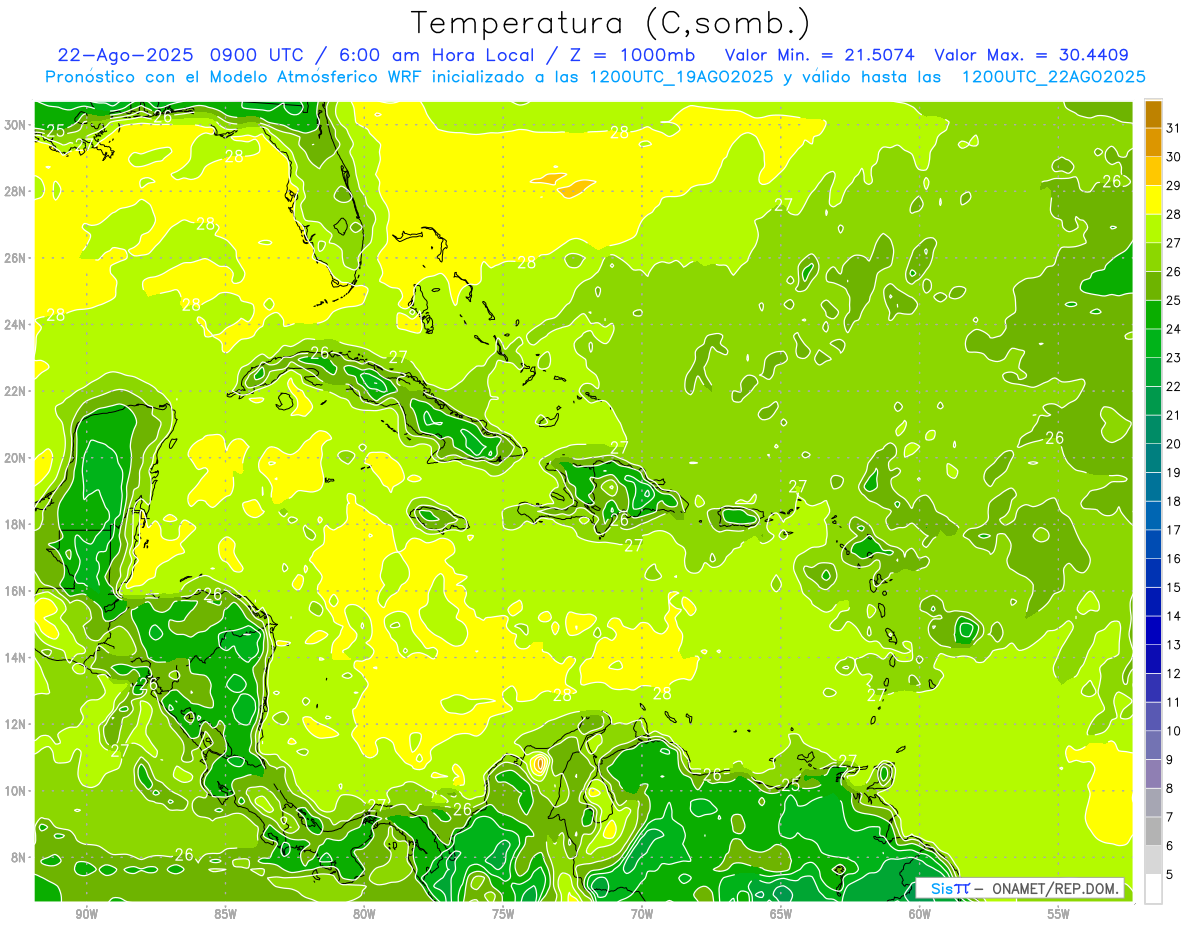Click the 22N latitude axis label
The height and width of the screenshot is (927, 1200).
(16, 391)
